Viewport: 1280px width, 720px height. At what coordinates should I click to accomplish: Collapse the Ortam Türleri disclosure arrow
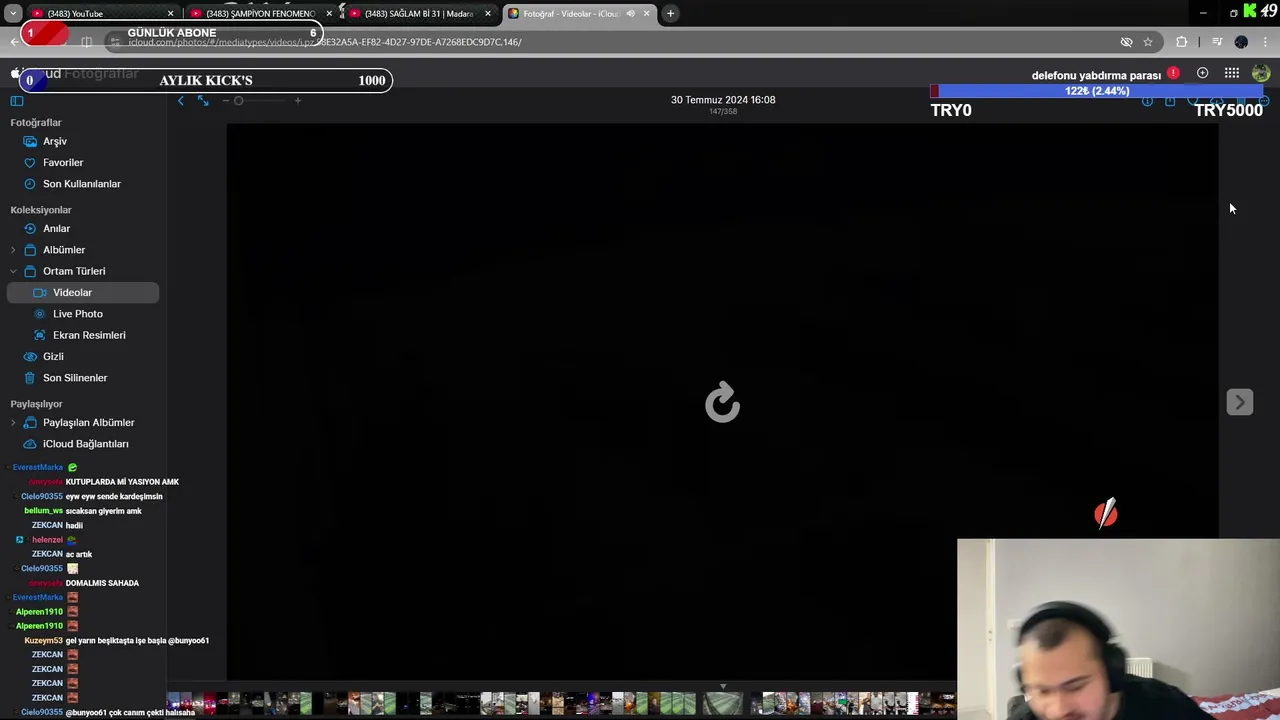click(13, 271)
